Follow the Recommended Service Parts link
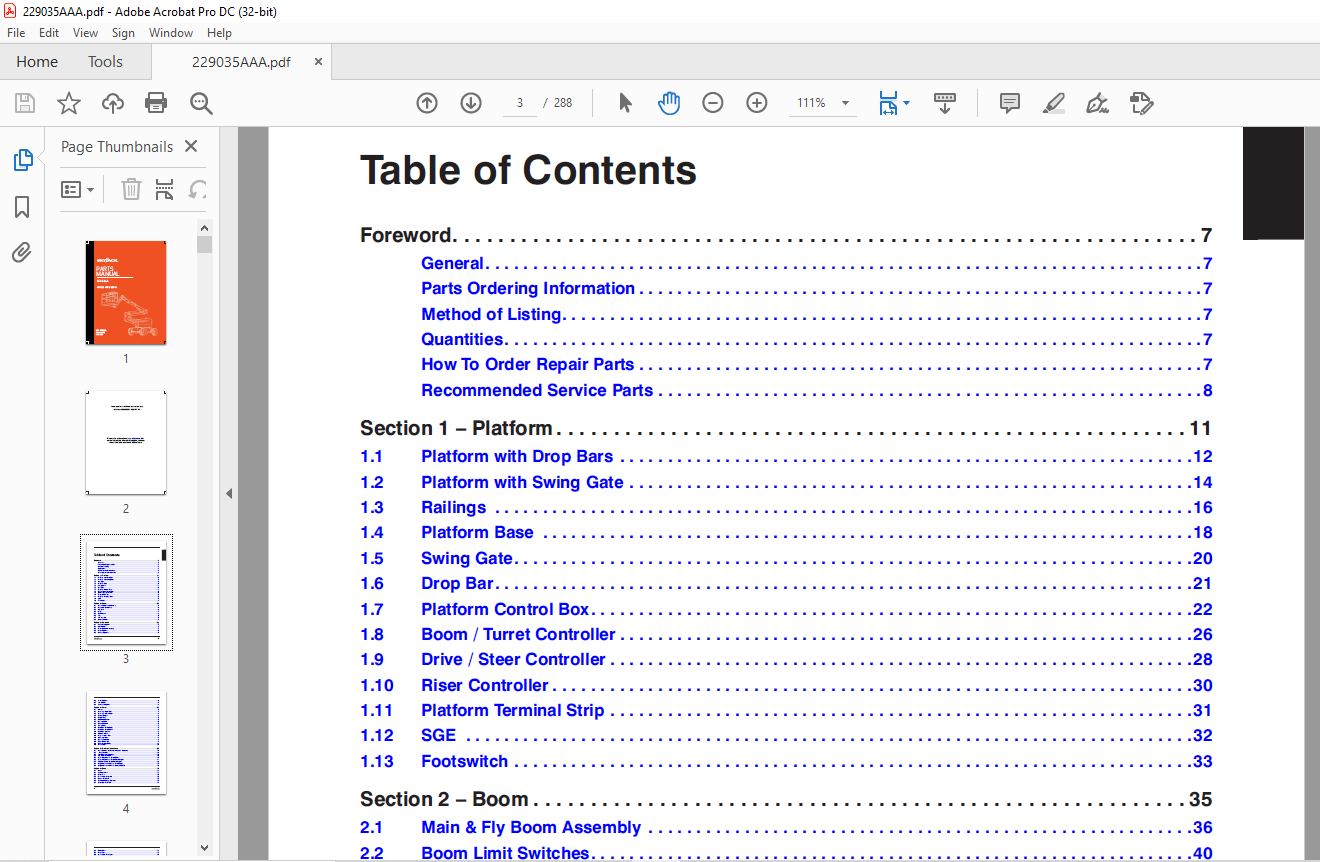The image size is (1320, 862). (537, 391)
